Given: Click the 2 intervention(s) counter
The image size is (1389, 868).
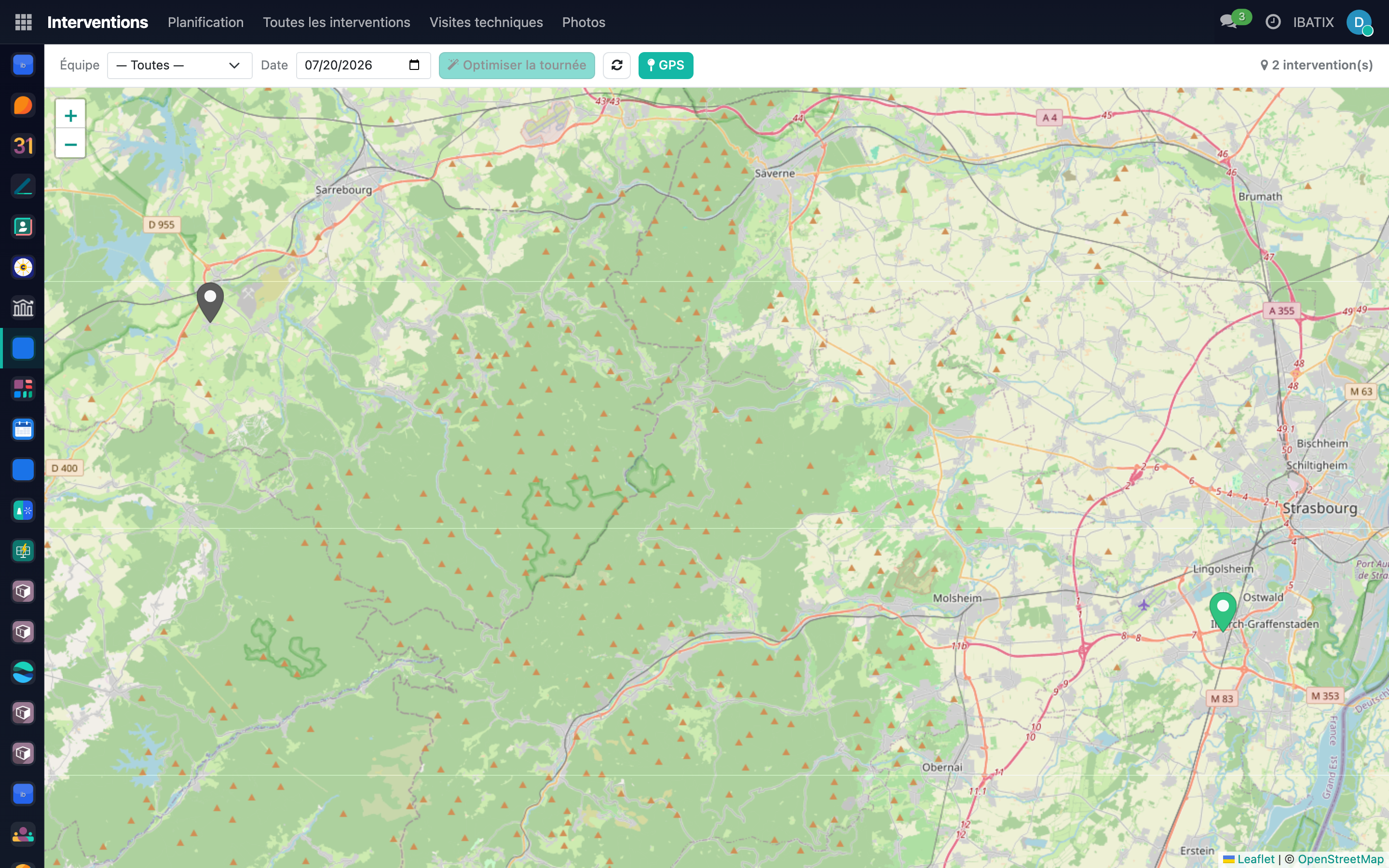Looking at the screenshot, I should [1316, 65].
